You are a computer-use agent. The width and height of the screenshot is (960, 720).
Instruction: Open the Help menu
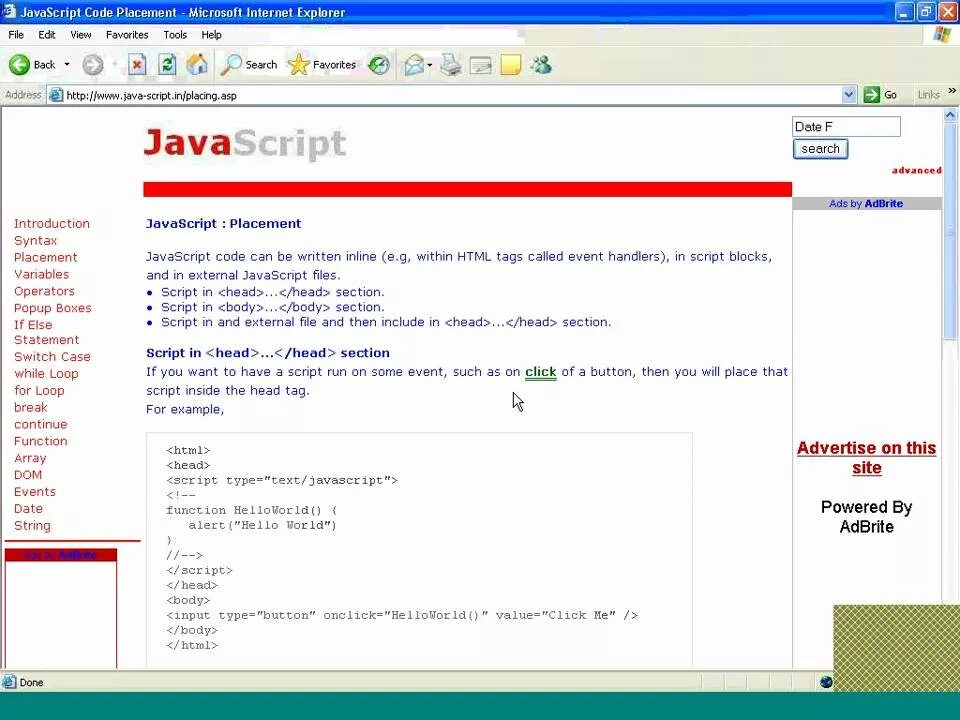(x=211, y=35)
